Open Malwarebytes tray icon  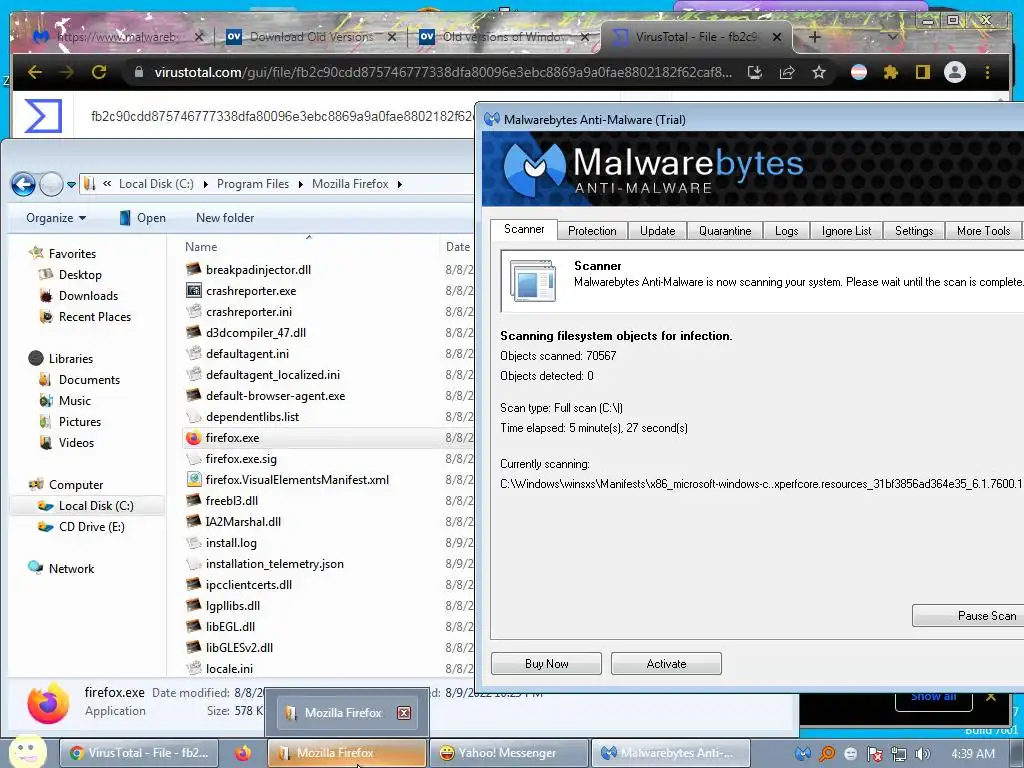(803, 754)
